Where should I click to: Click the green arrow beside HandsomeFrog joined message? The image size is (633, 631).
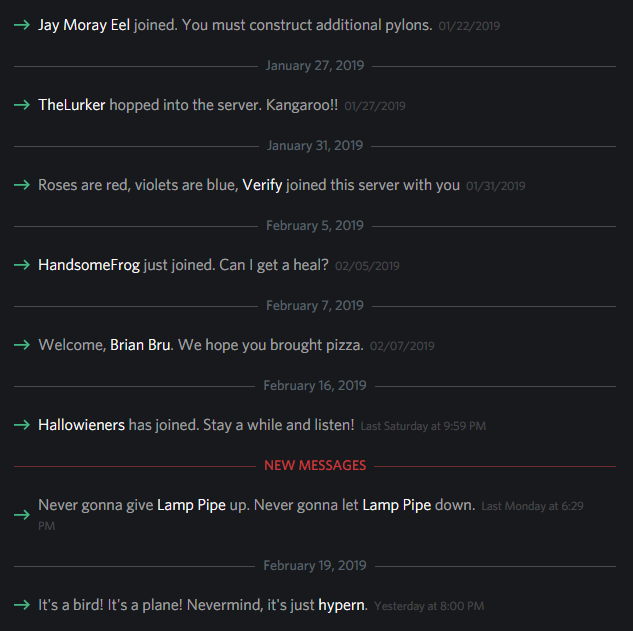(22, 265)
